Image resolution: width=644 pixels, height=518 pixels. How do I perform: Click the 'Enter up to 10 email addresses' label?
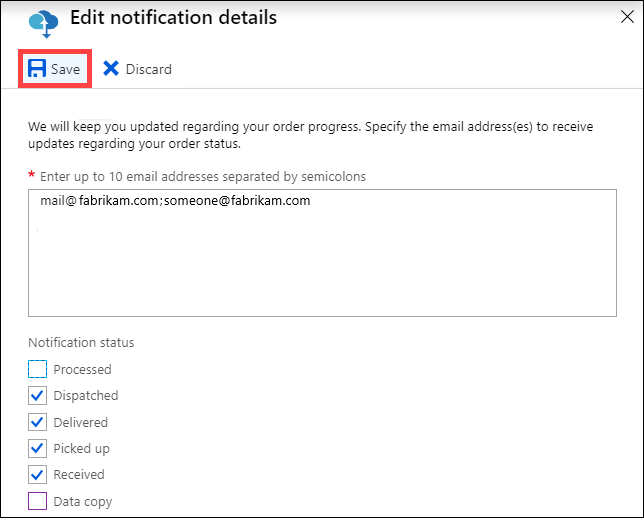coord(202,177)
